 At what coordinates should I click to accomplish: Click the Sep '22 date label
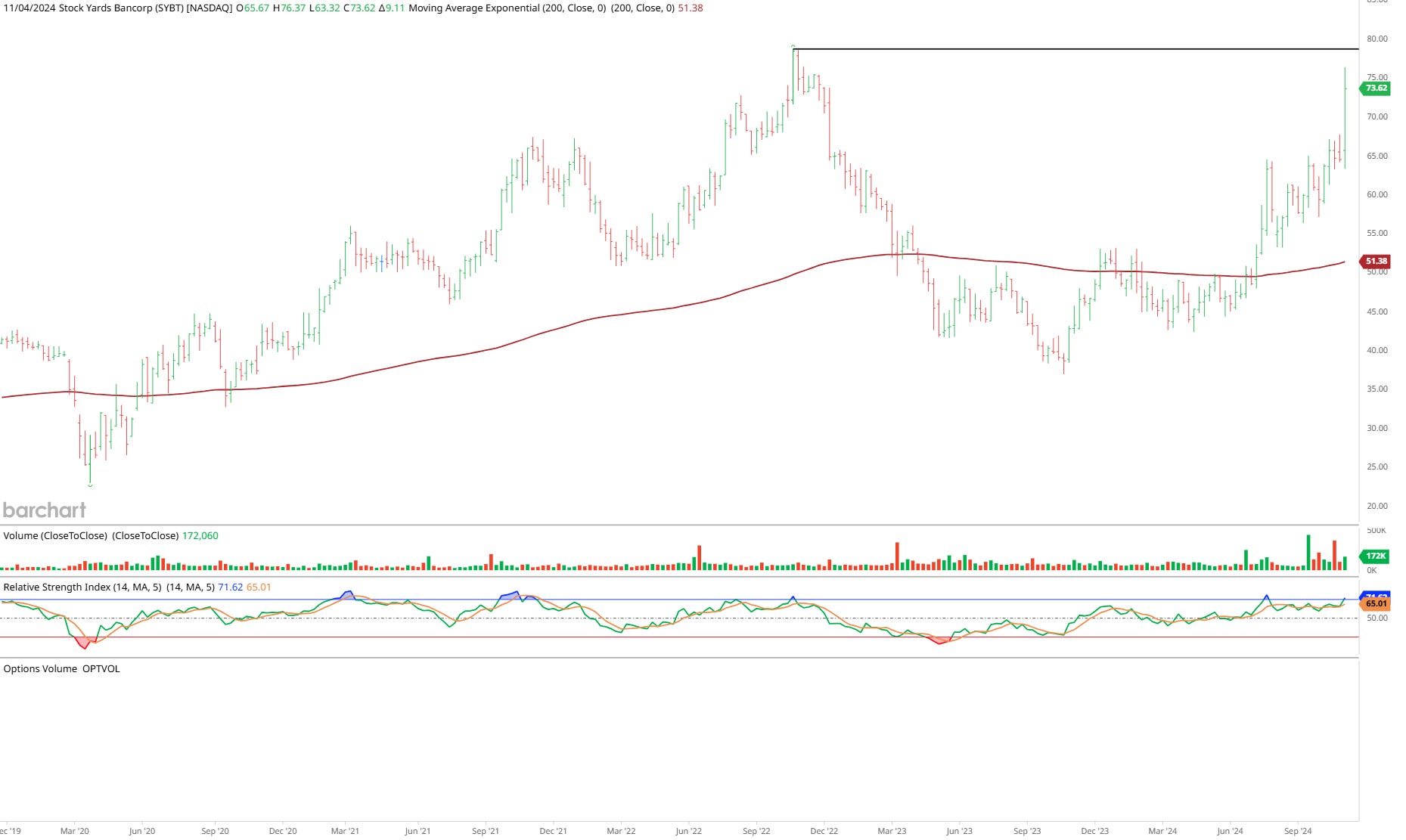tap(756, 831)
